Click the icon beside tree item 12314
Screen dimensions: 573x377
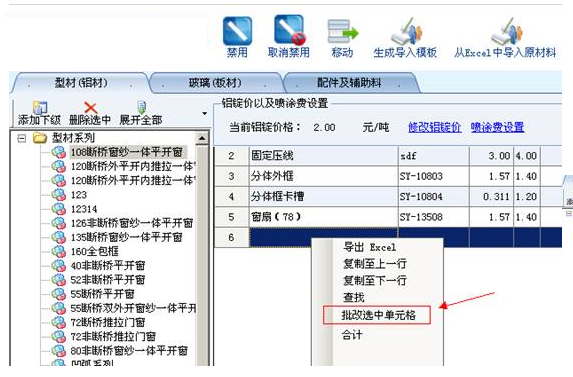(58, 209)
